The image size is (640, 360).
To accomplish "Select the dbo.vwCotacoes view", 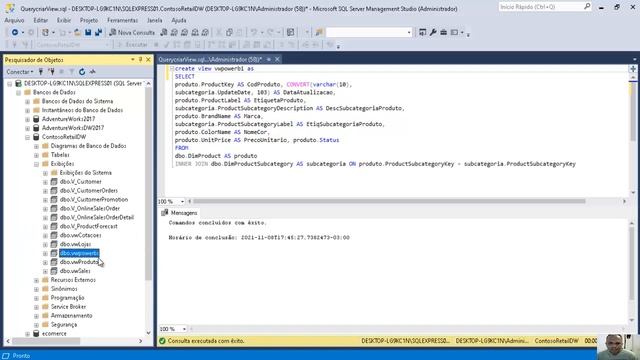I will [x=80, y=236].
